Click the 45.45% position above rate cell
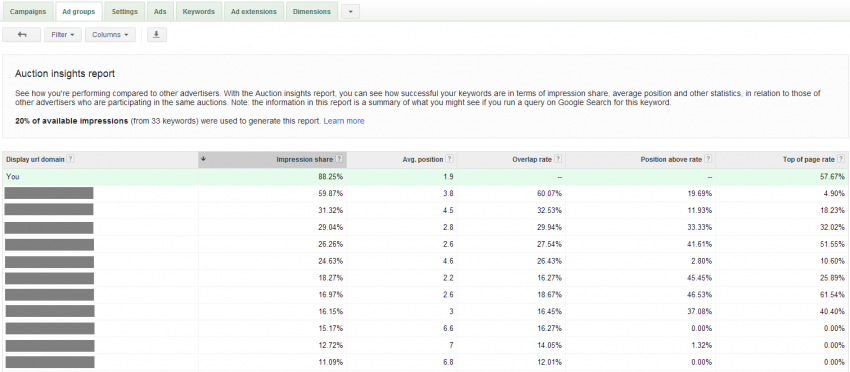This screenshot has height=372, width=850. 699,278
